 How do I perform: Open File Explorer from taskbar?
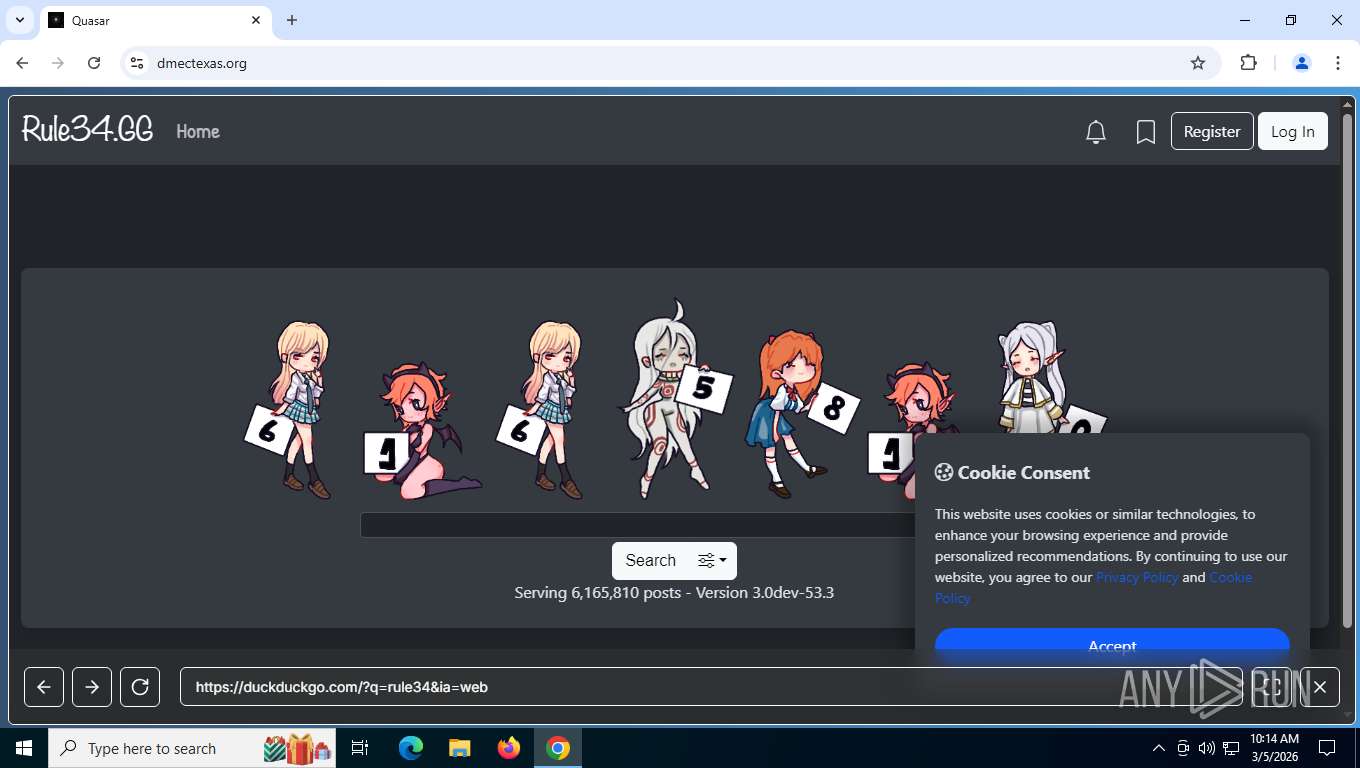[460, 748]
